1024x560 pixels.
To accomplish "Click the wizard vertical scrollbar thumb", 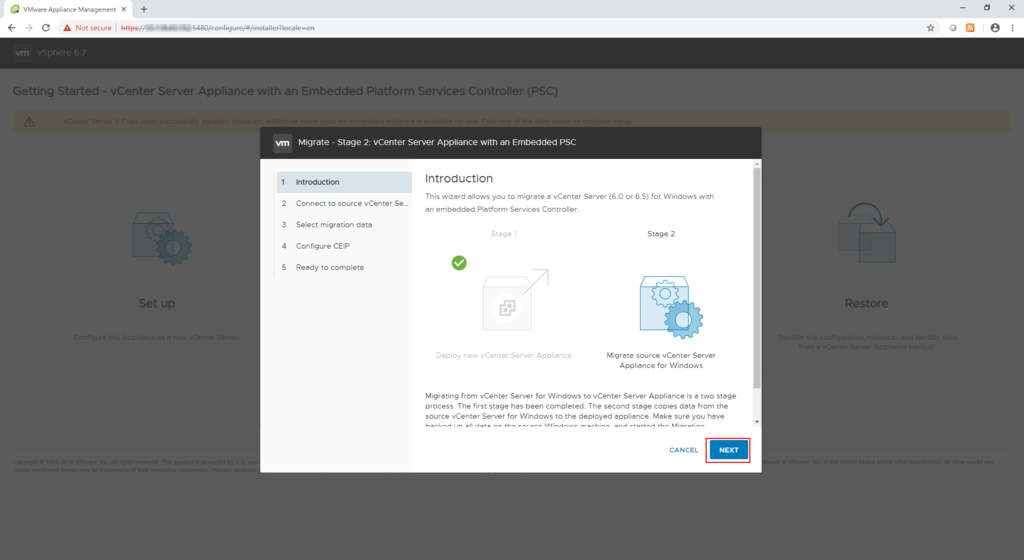I will click(x=757, y=278).
